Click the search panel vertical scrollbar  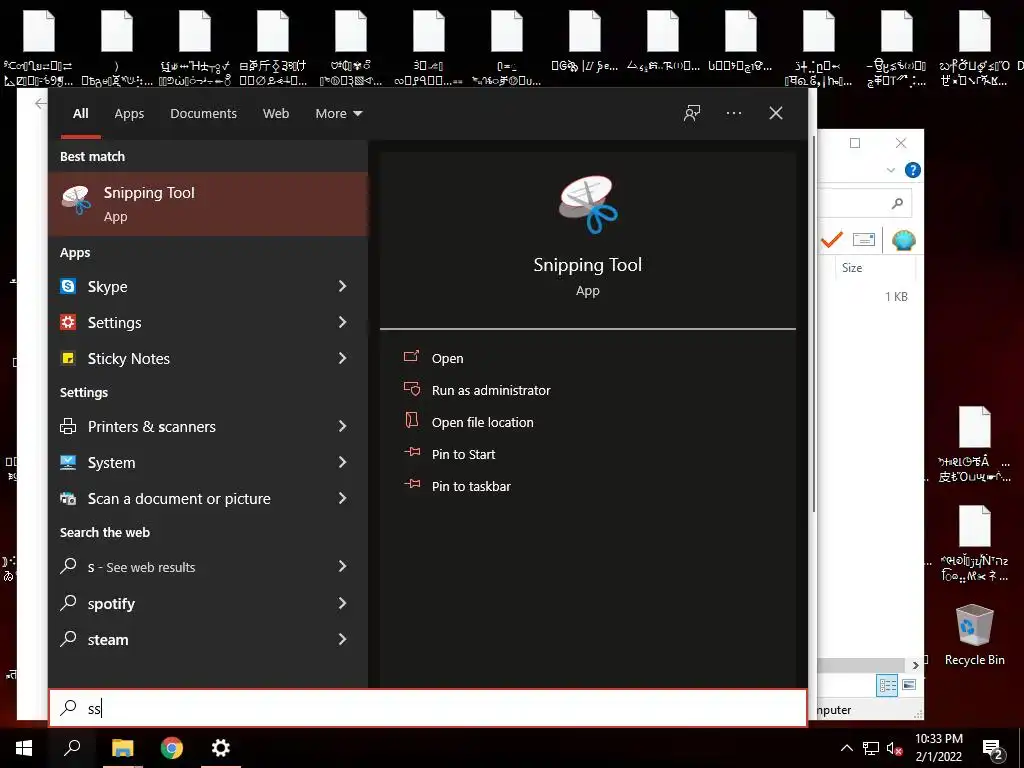(813, 325)
